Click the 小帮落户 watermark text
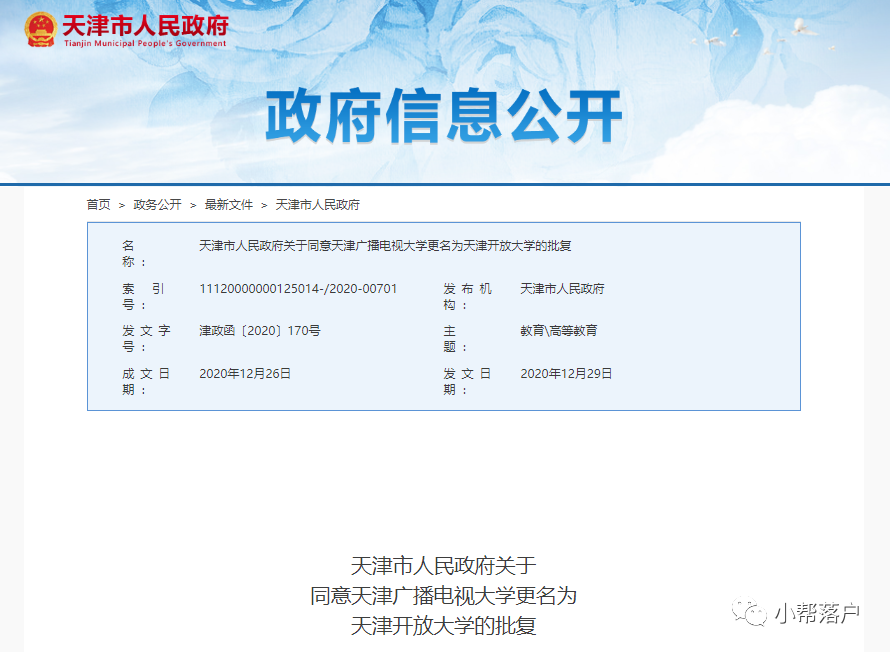This screenshot has height=652, width=890. click(816, 614)
